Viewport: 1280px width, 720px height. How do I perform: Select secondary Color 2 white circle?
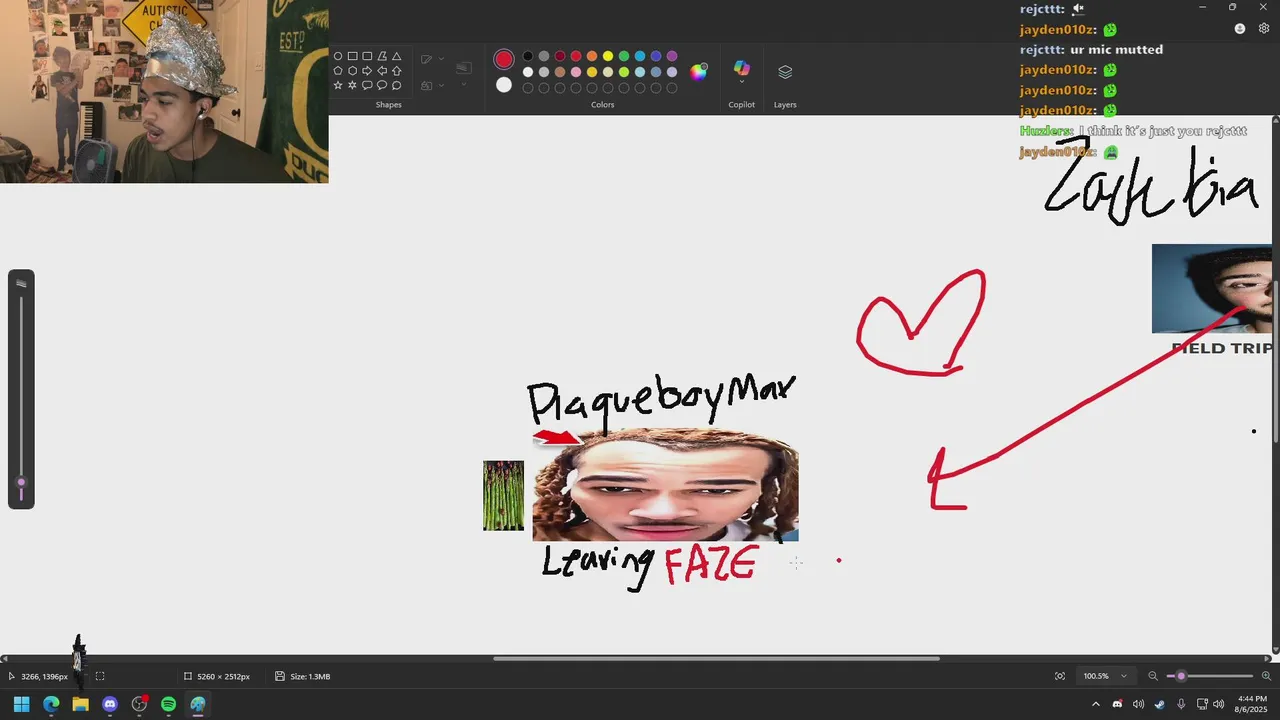tap(504, 85)
